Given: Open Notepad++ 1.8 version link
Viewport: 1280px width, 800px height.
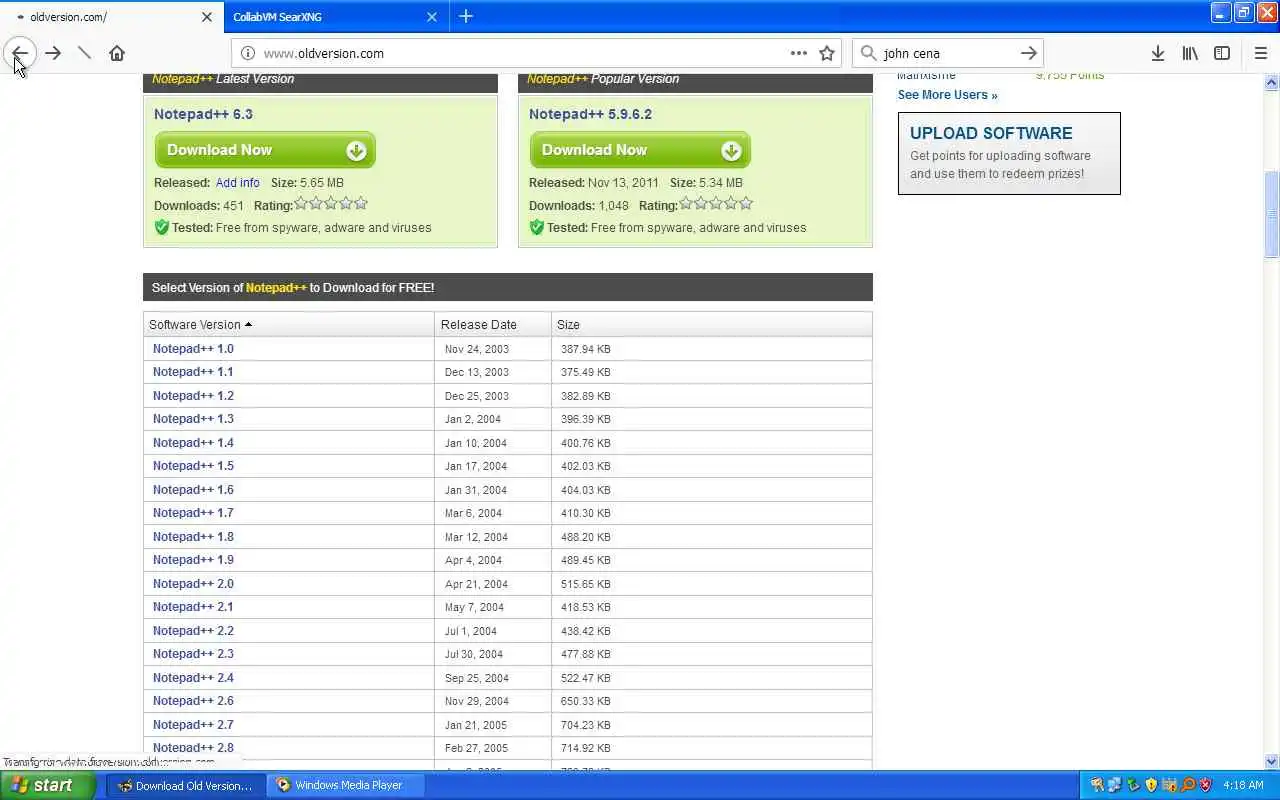Looking at the screenshot, I should click(193, 537).
